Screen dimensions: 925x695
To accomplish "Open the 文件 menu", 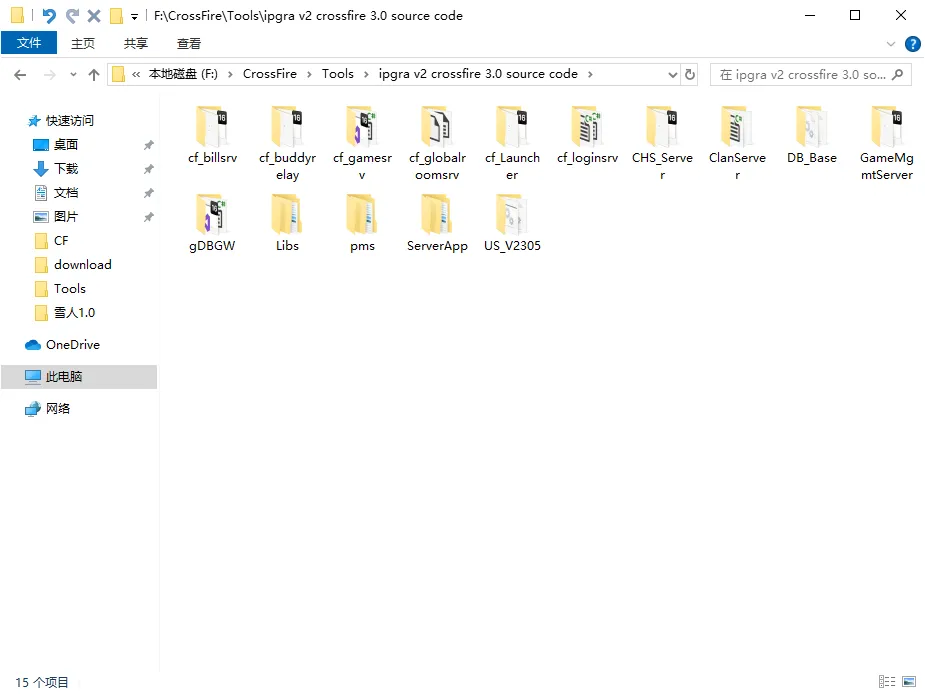I will 29,43.
